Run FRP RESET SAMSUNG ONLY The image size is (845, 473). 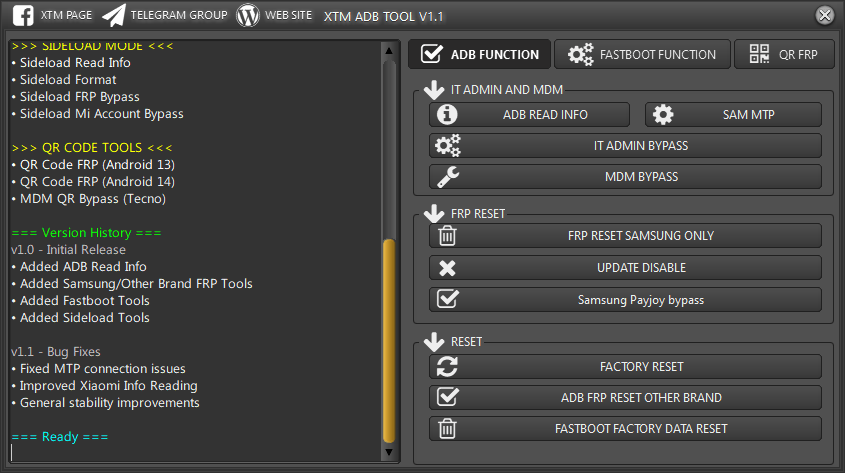pos(626,235)
